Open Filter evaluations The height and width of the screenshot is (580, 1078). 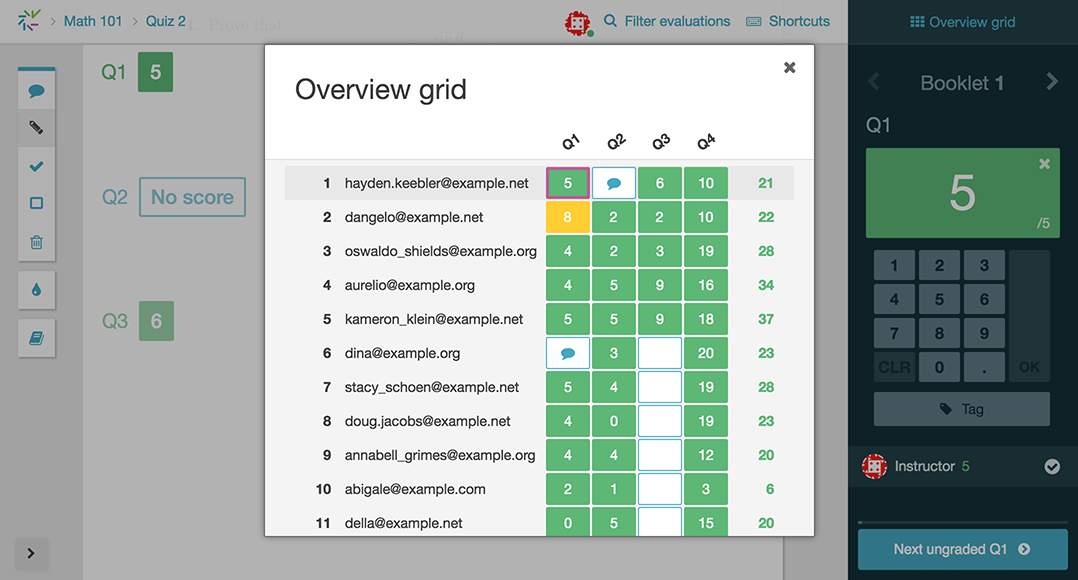pyautogui.click(x=666, y=21)
